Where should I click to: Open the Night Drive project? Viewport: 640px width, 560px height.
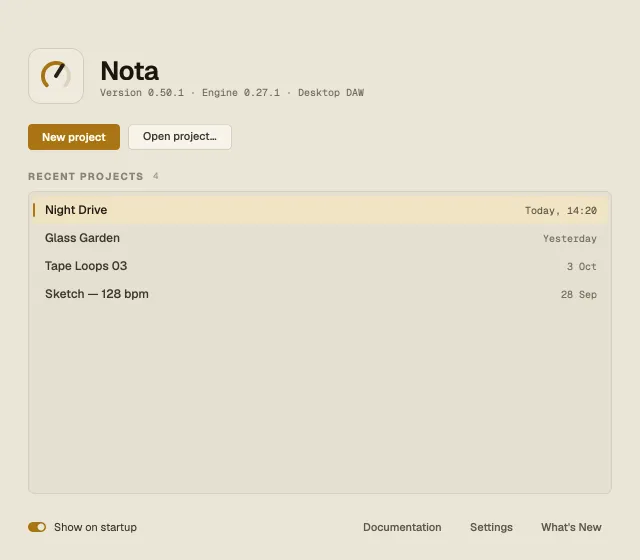(320, 210)
